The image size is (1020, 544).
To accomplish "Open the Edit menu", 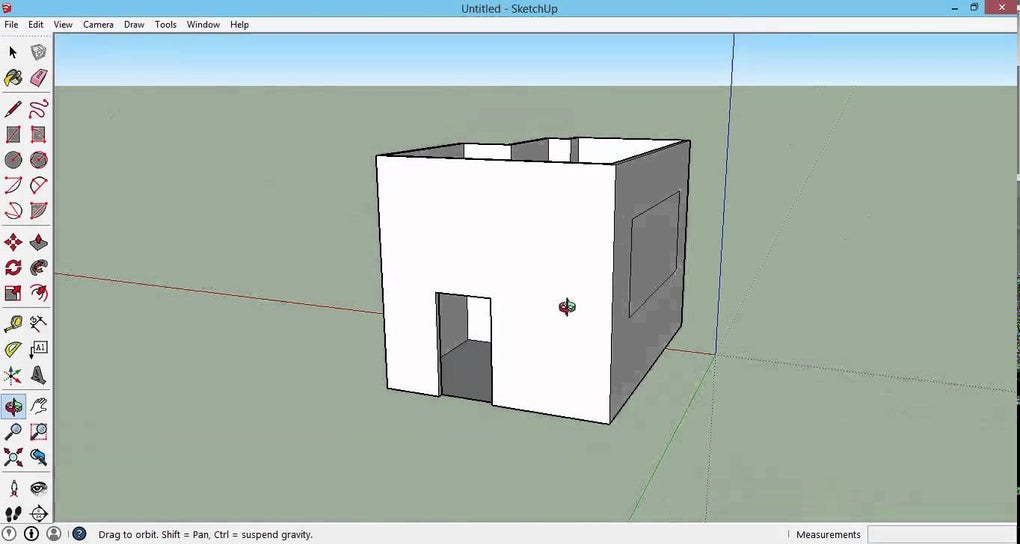I will click(36, 25).
